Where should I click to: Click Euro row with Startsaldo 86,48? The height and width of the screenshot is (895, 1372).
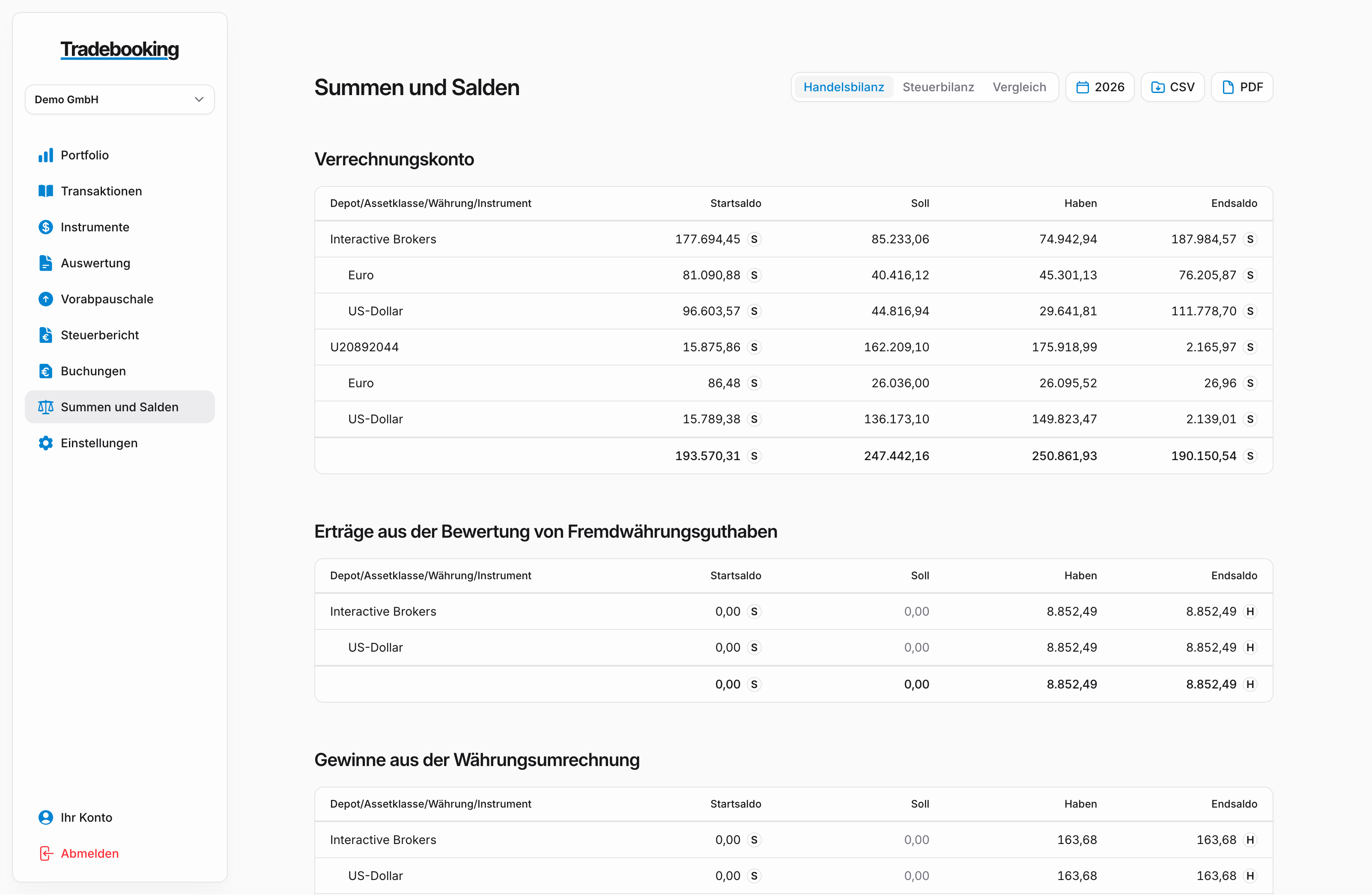(x=794, y=383)
